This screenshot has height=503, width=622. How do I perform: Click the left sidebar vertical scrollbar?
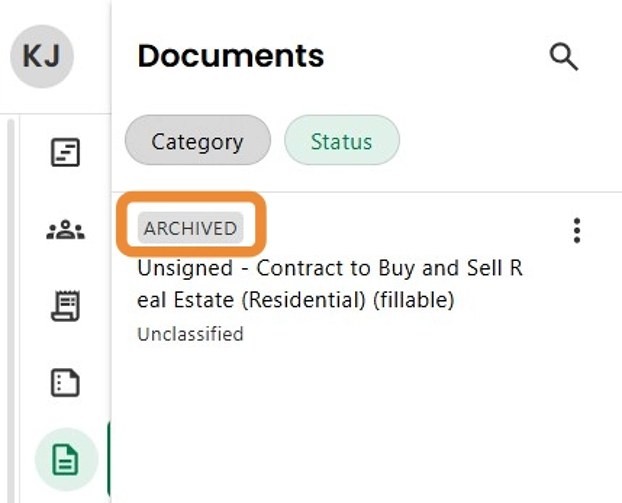click(9, 300)
